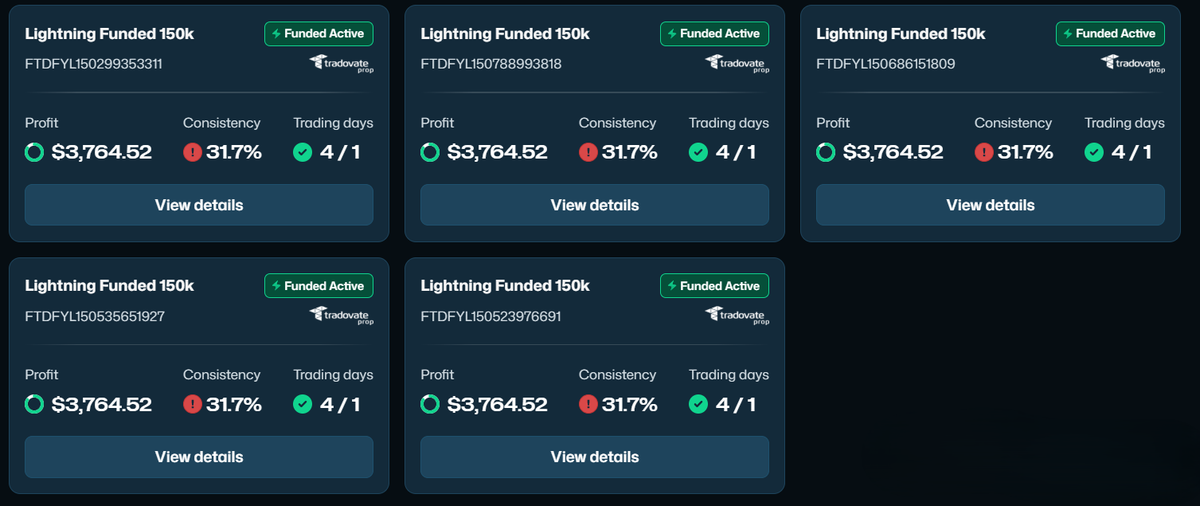Click Lightning Funded 150k title on card FTDFYL150788993818
Image resolution: width=1200 pixels, height=506 pixels.
tap(505, 33)
